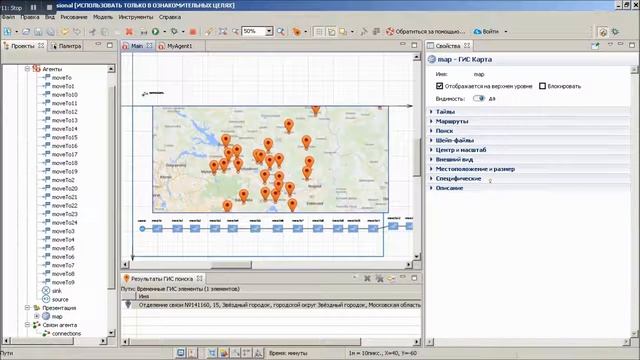Image resolution: width=640 pixels, height=360 pixels.
Task: Click the Zoom to fit icon
Action: pyautogui.click(x=222, y=31)
